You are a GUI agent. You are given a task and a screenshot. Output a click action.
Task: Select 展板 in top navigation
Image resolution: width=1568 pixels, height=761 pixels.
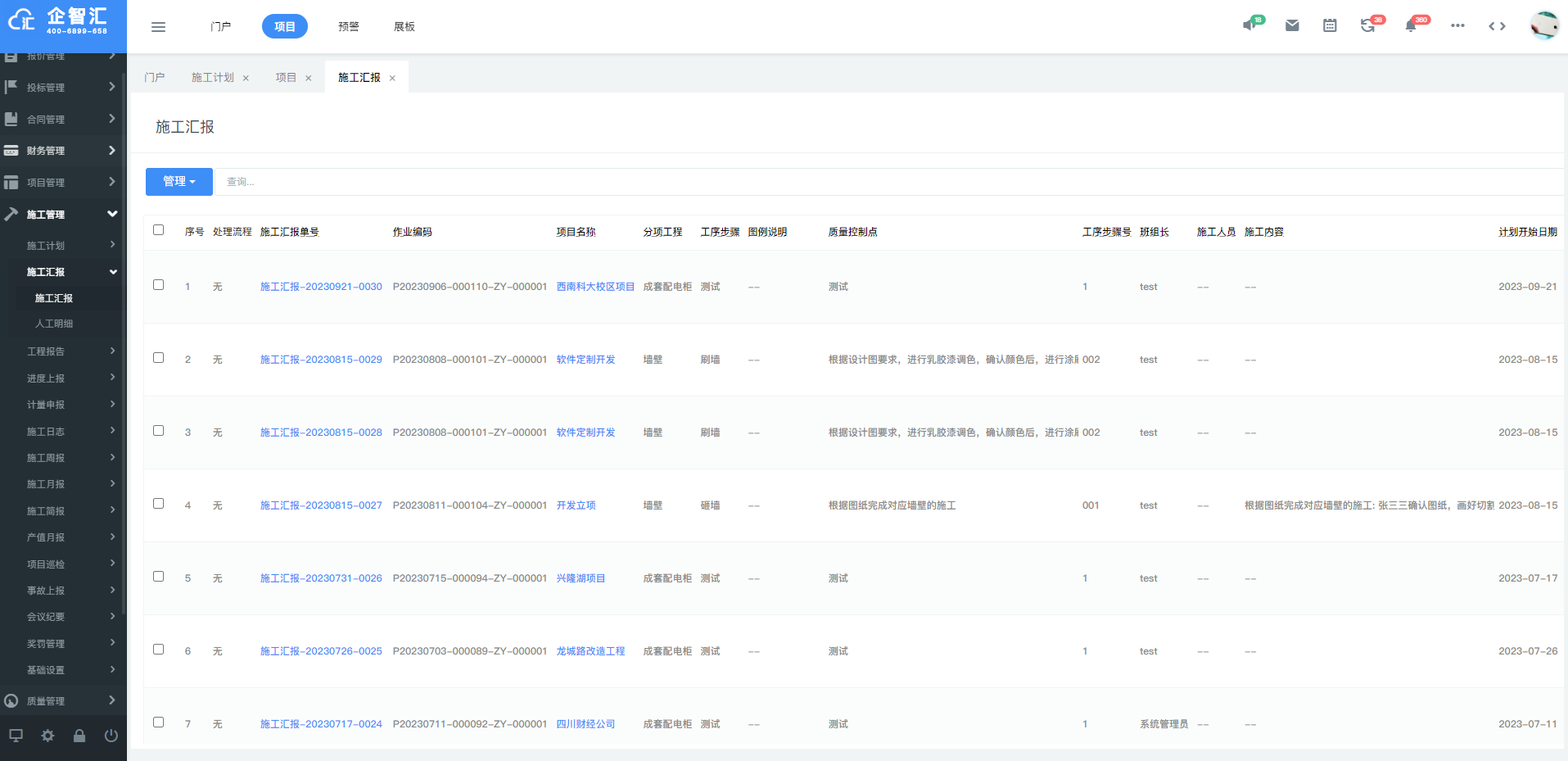pyautogui.click(x=404, y=27)
